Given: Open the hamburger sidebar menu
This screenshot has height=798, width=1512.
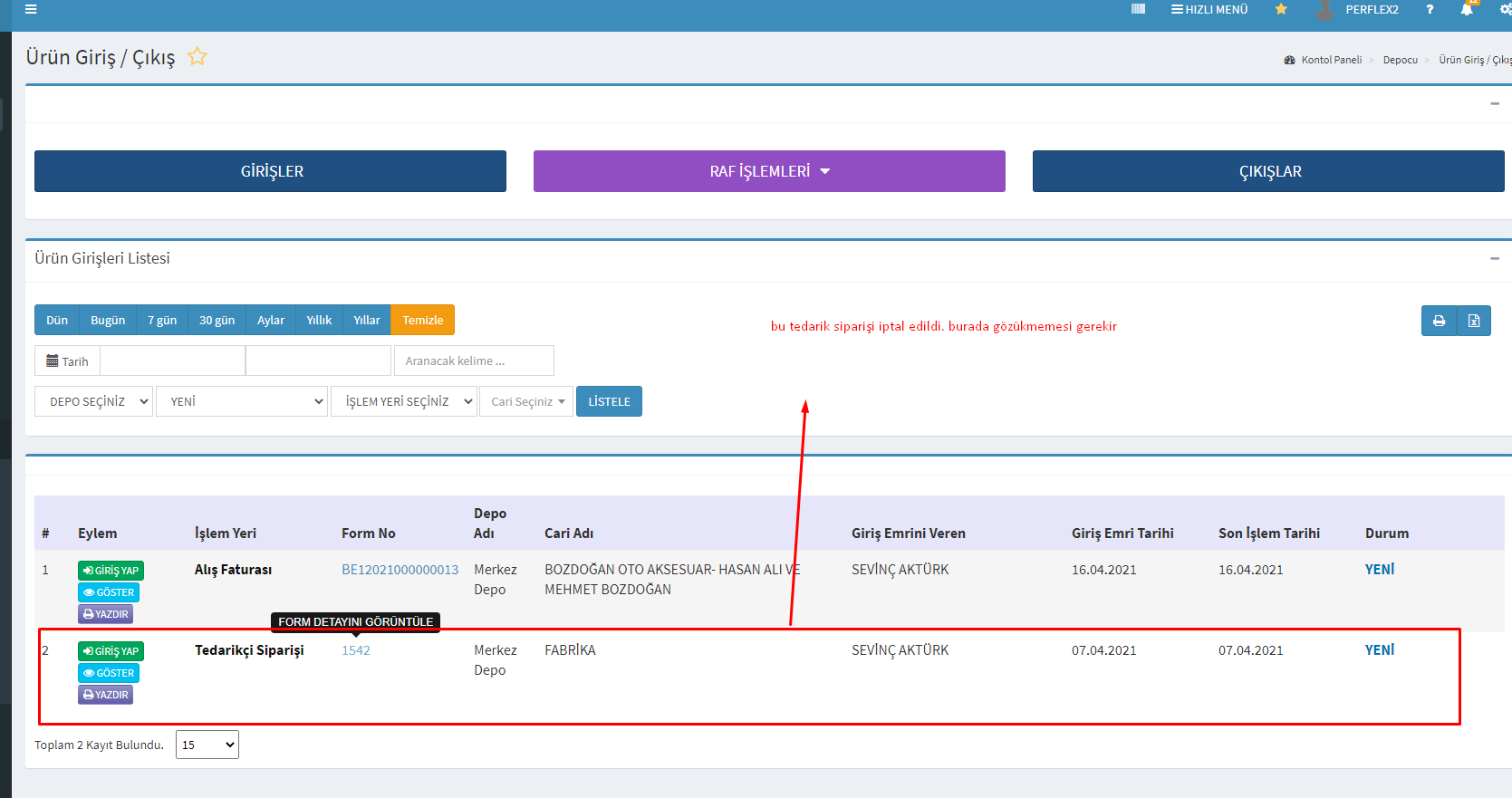Looking at the screenshot, I should point(31,9).
